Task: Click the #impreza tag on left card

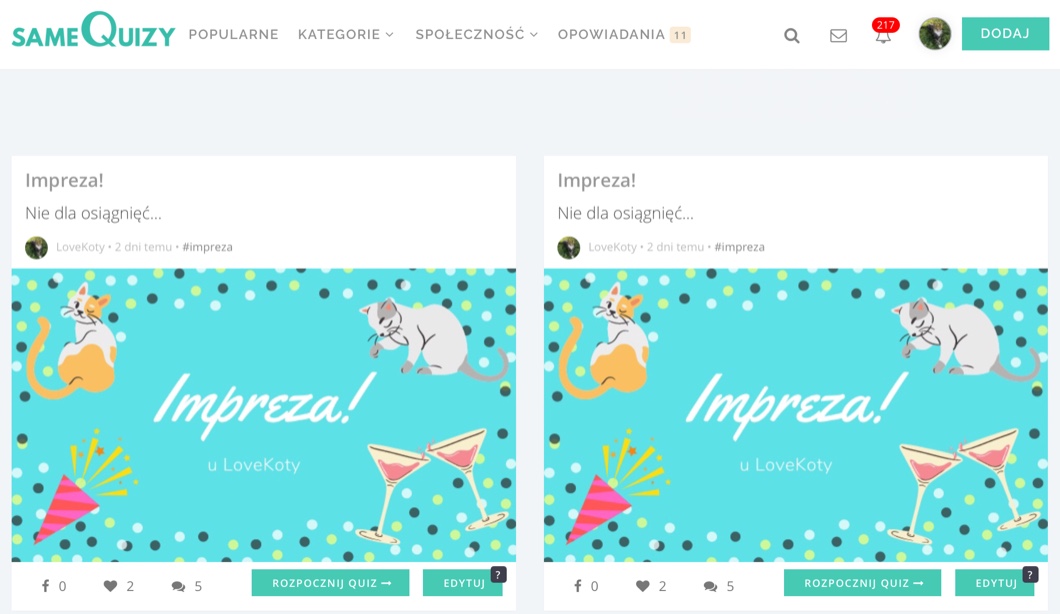Action: click(x=208, y=247)
